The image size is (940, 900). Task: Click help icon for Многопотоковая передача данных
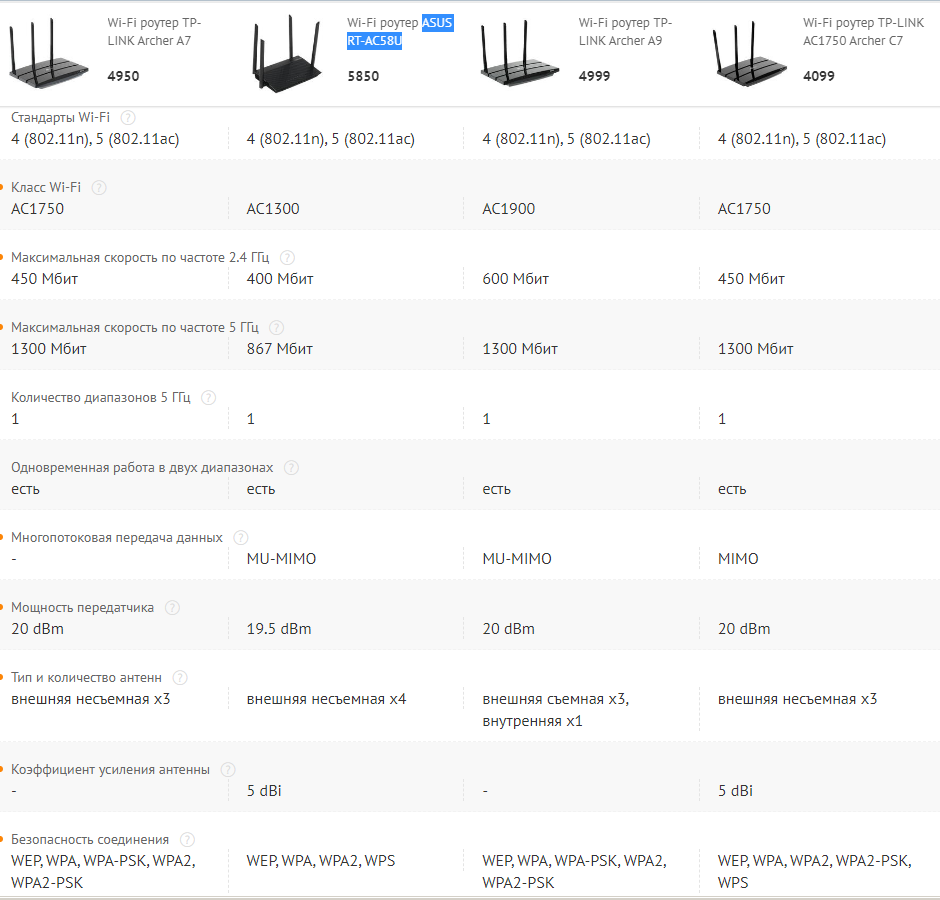[x=240, y=537]
